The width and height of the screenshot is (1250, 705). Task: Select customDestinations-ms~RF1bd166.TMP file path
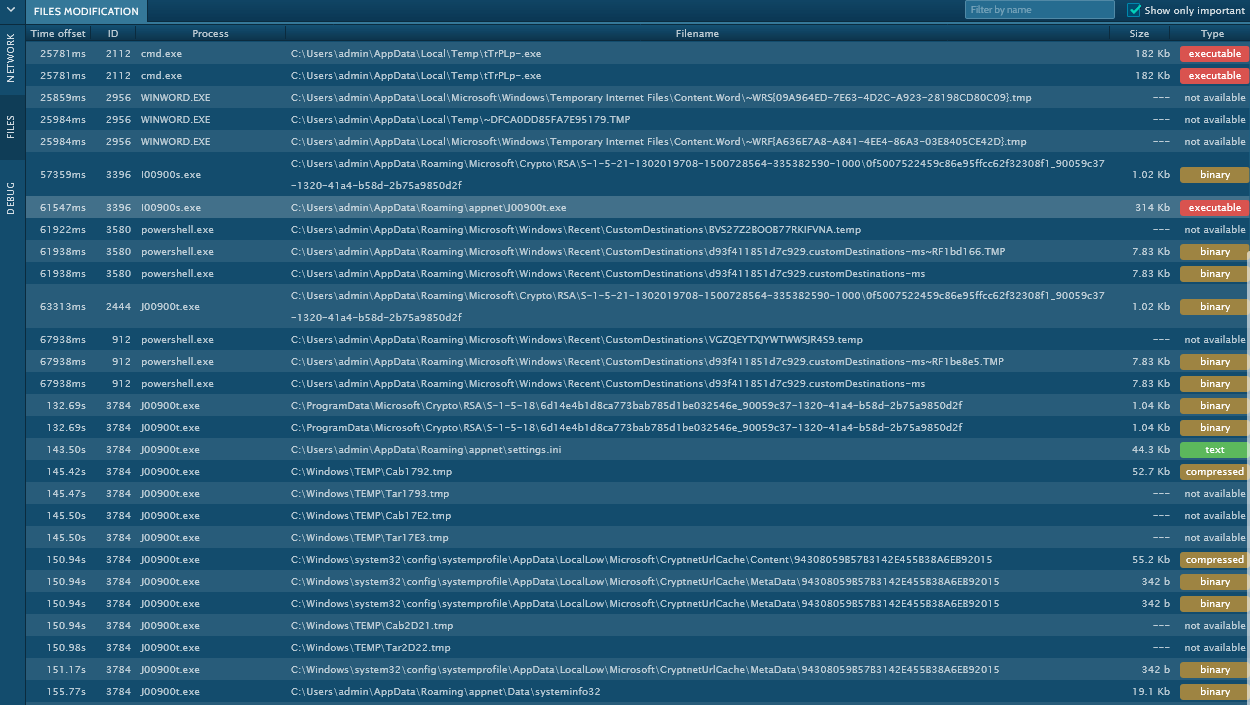pyautogui.click(x=648, y=252)
